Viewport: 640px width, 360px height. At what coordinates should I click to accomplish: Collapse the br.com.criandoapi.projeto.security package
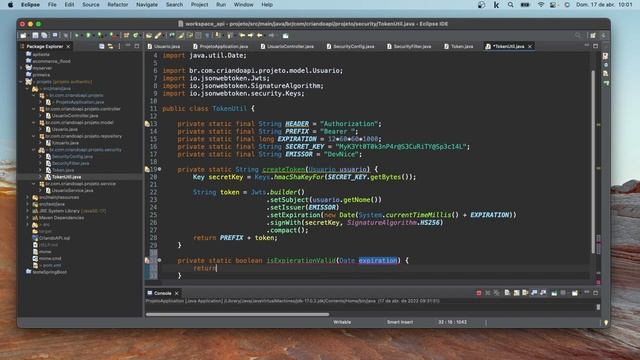coord(34,150)
